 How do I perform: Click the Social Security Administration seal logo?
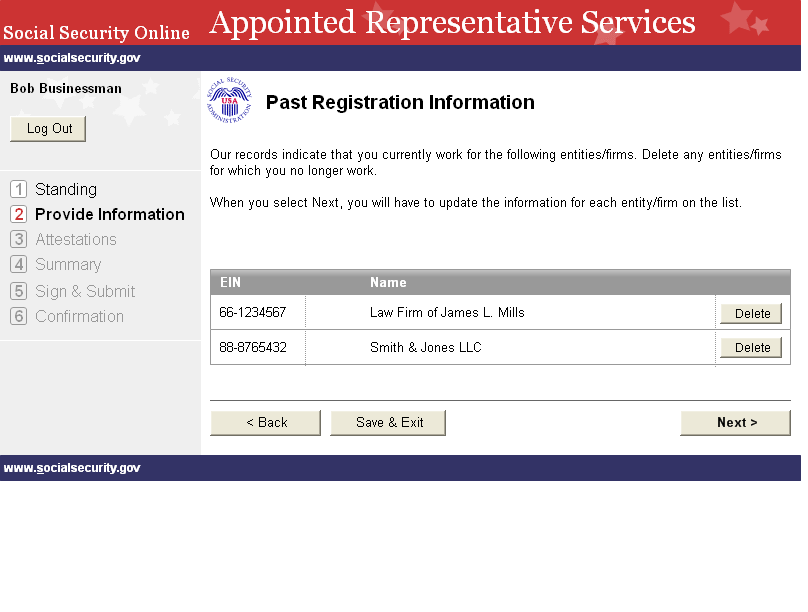pos(229,102)
